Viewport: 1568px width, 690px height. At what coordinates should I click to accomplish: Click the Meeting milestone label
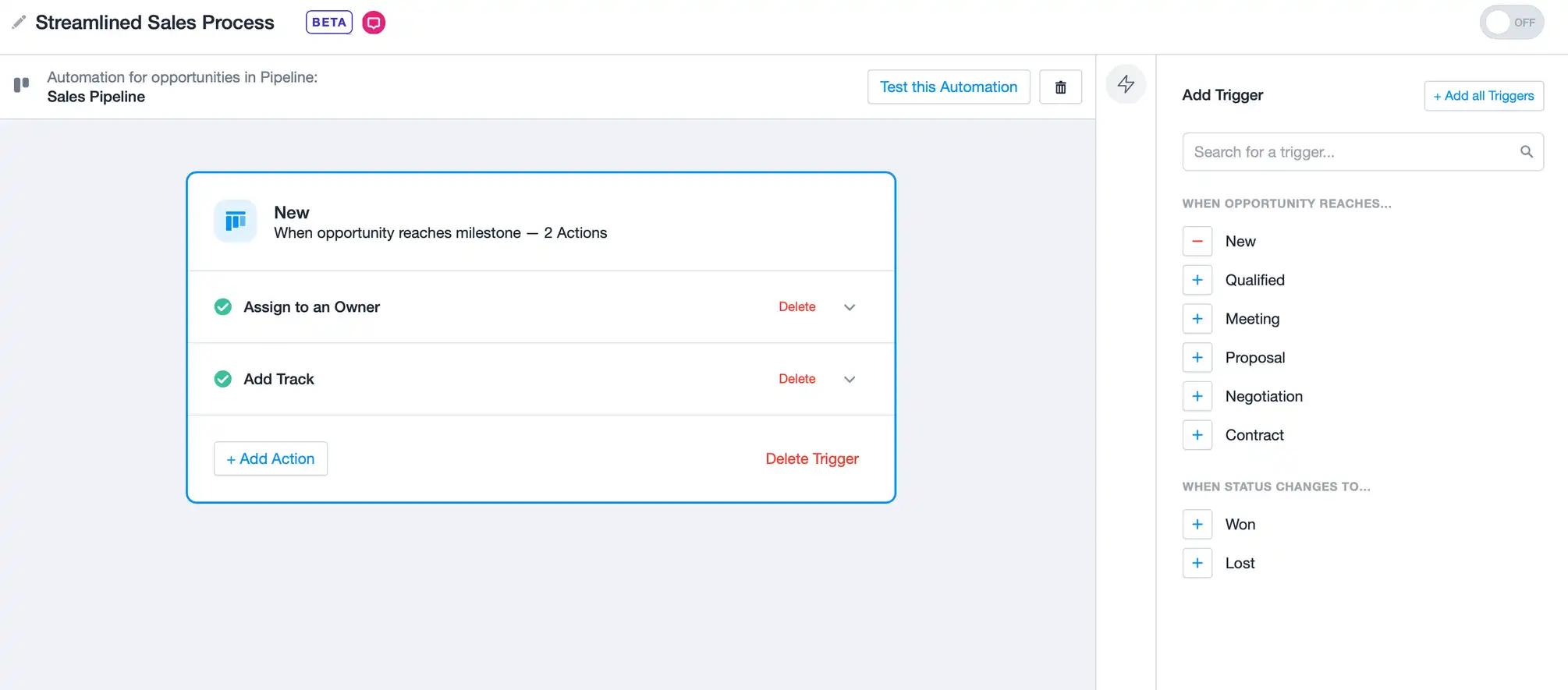coord(1252,319)
